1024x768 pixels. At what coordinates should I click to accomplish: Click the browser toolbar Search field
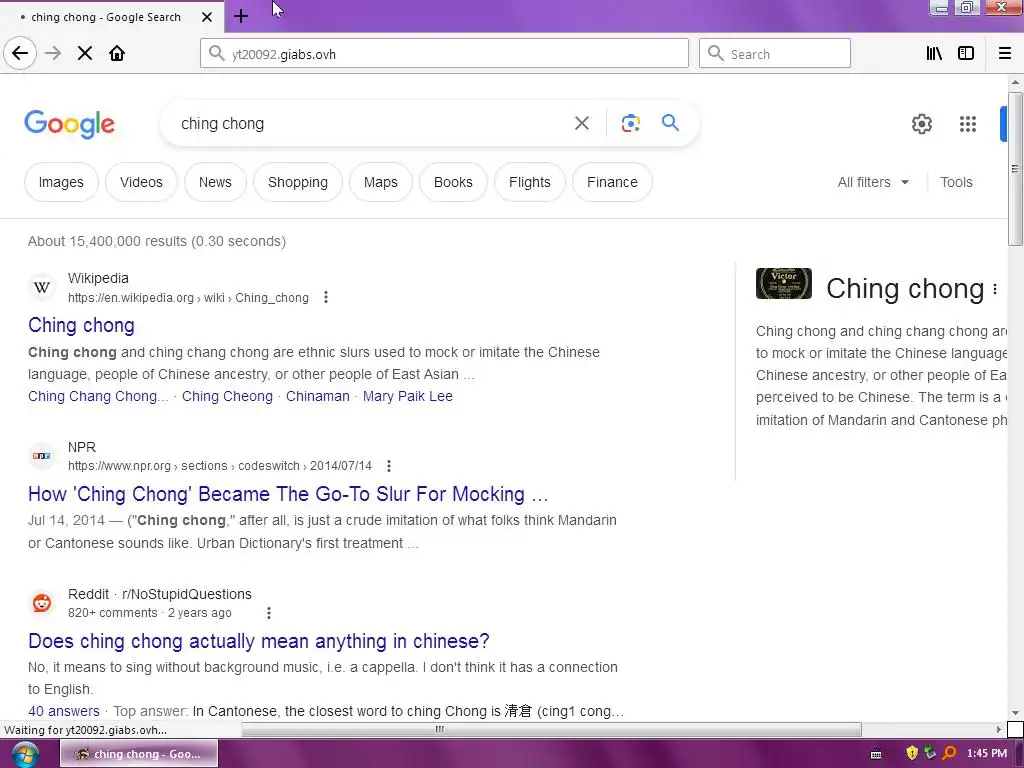tap(775, 54)
